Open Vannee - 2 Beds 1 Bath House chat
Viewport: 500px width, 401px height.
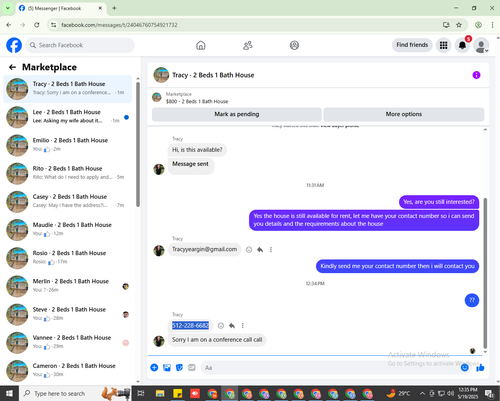click(x=68, y=342)
